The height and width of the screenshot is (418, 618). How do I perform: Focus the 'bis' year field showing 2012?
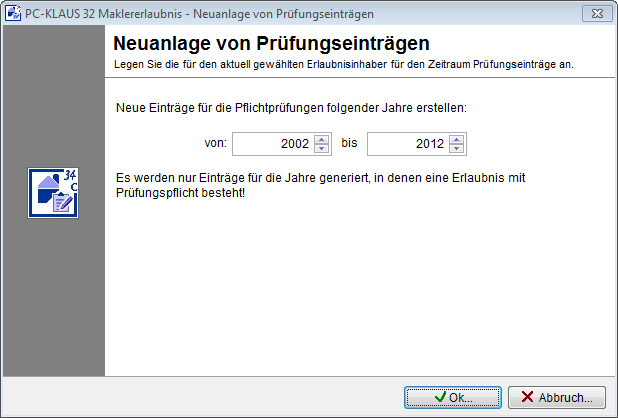408,144
